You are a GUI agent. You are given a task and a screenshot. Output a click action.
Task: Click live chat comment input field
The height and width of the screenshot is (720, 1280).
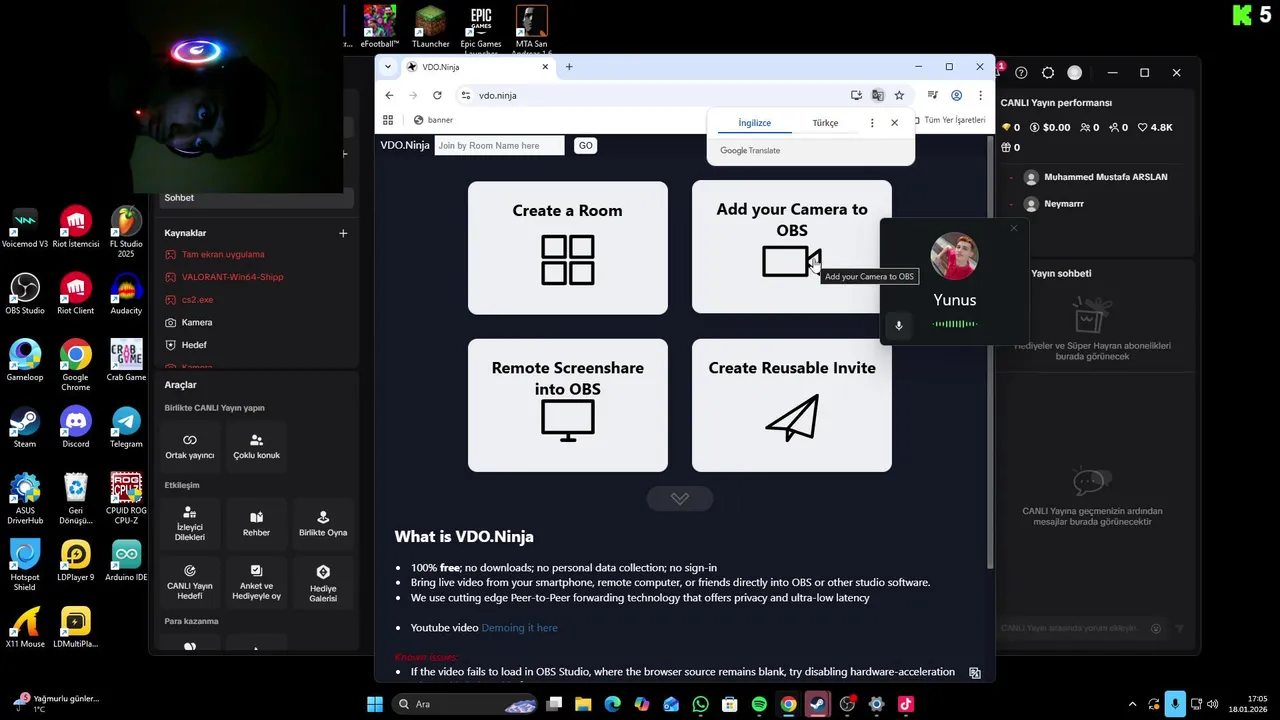1070,628
